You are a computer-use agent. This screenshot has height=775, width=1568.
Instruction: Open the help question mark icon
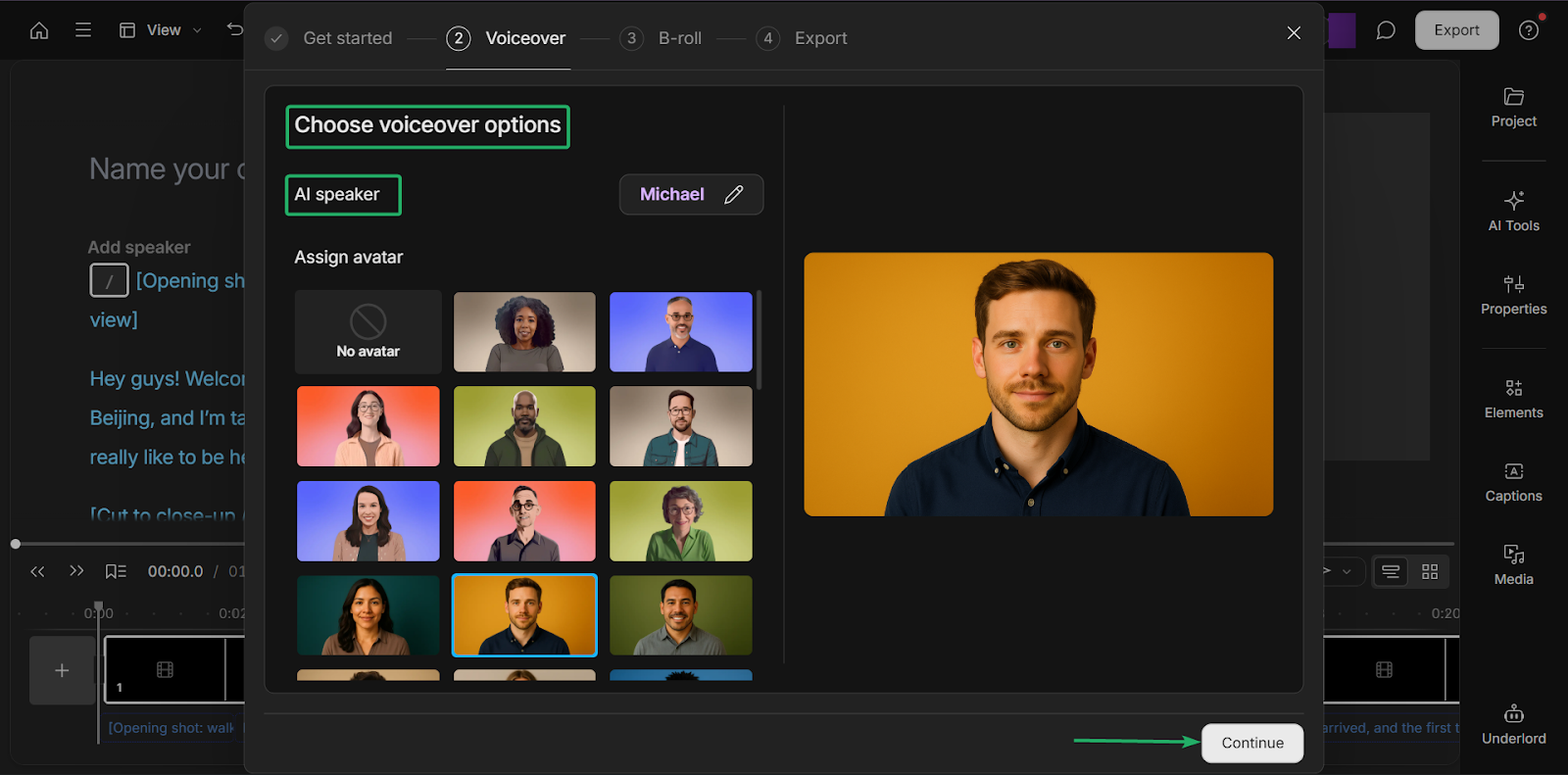[x=1529, y=30]
